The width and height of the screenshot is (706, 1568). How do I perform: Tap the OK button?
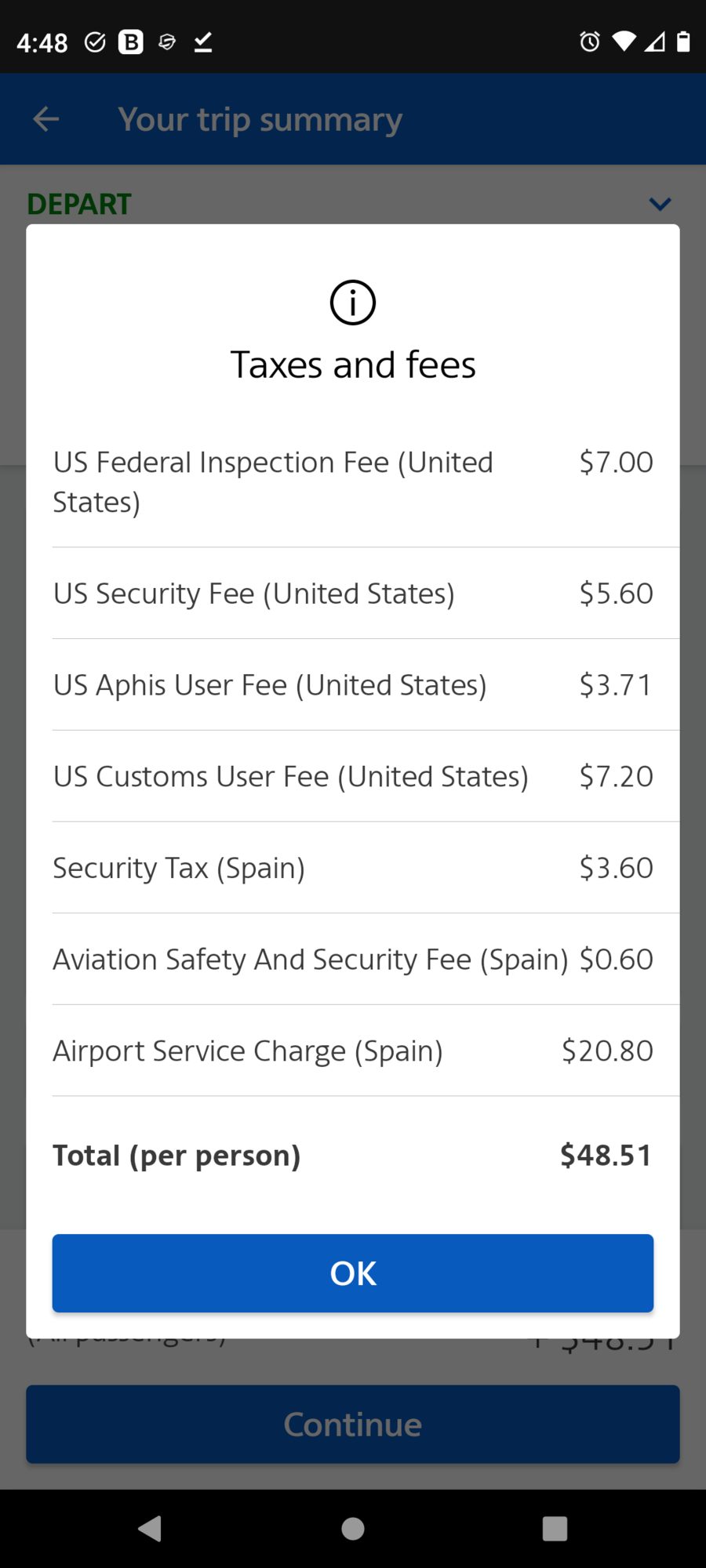(x=353, y=1273)
